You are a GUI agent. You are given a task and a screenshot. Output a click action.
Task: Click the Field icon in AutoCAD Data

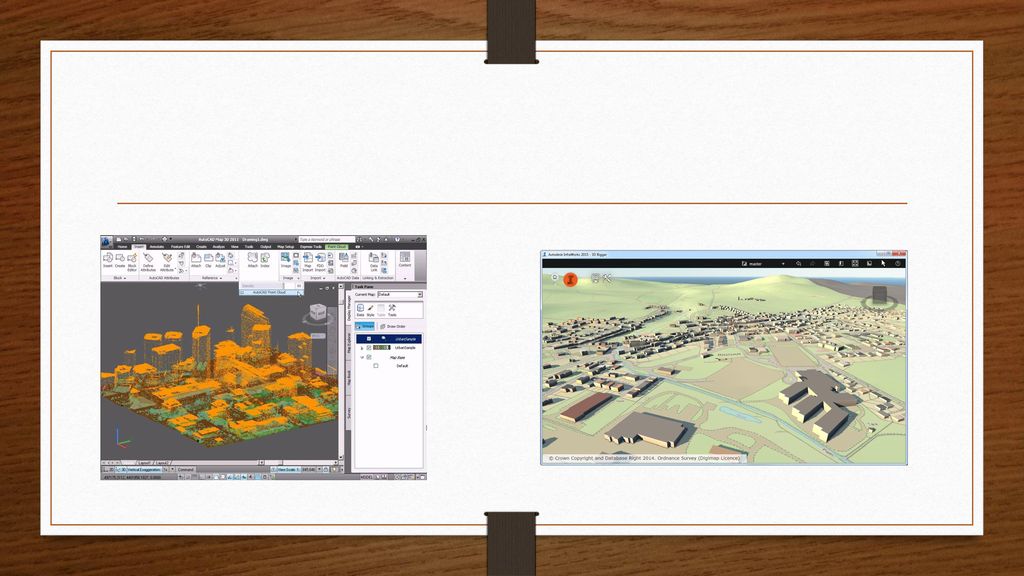pos(344,257)
